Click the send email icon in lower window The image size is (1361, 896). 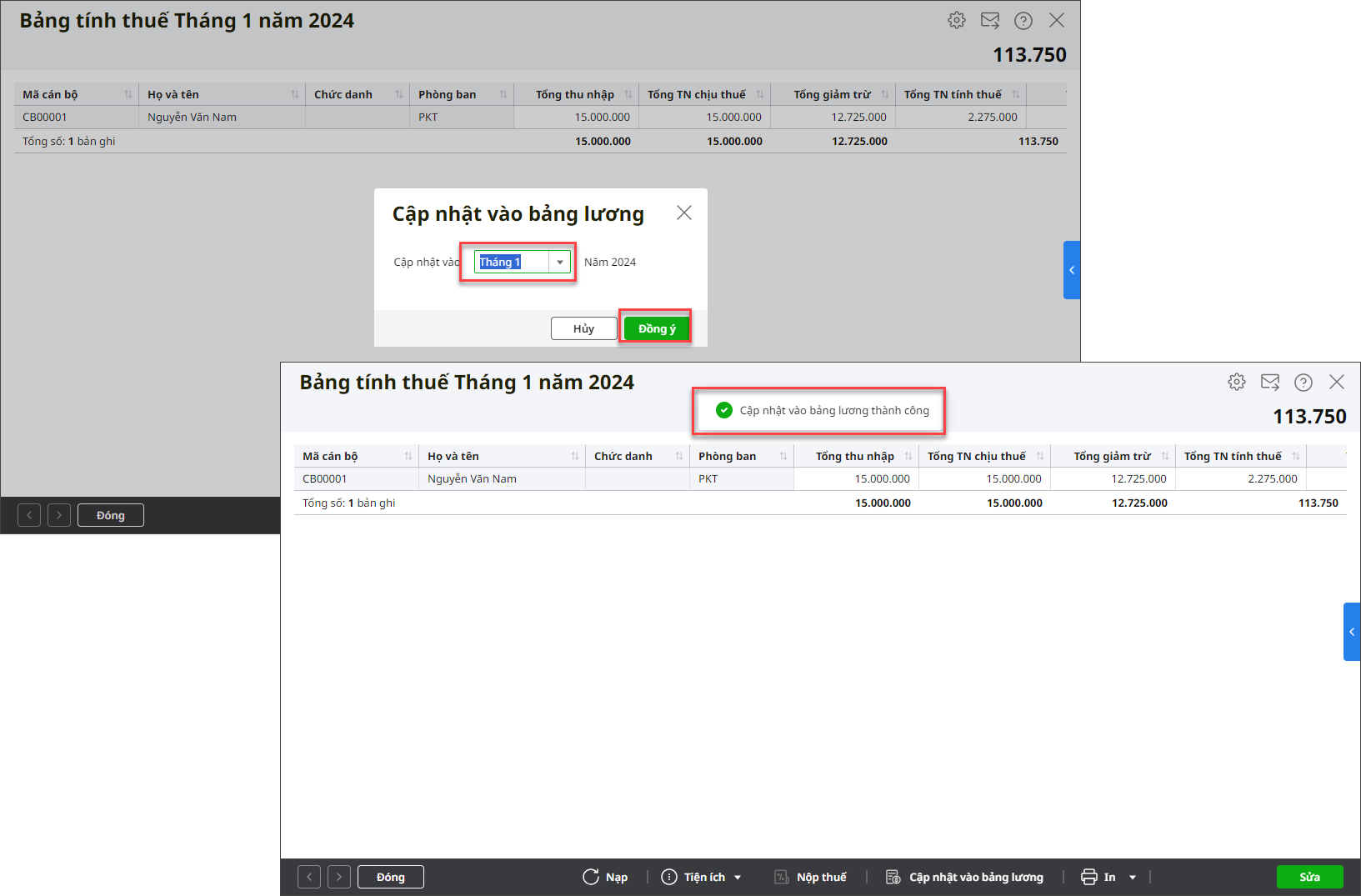[x=1269, y=382]
